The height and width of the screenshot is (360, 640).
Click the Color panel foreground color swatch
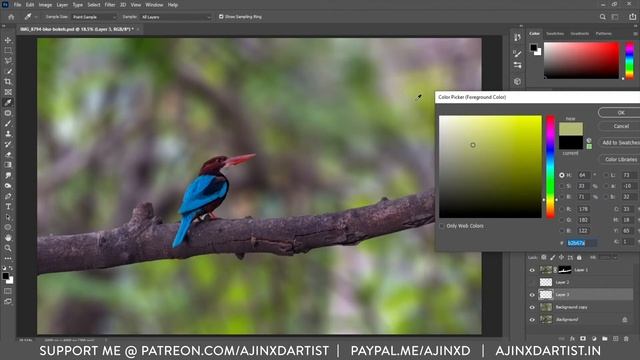533,47
